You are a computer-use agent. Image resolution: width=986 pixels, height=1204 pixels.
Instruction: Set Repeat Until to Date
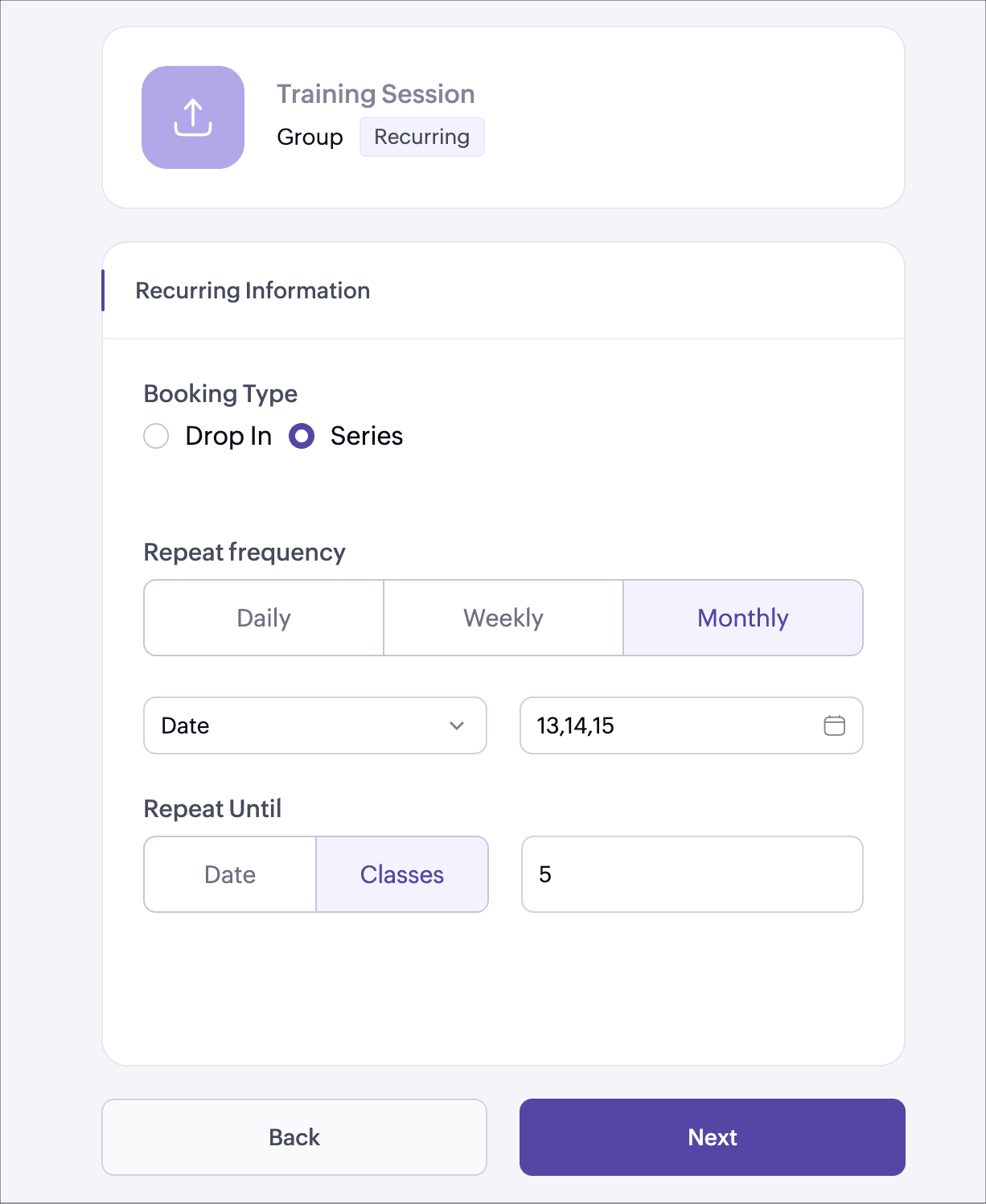230,874
